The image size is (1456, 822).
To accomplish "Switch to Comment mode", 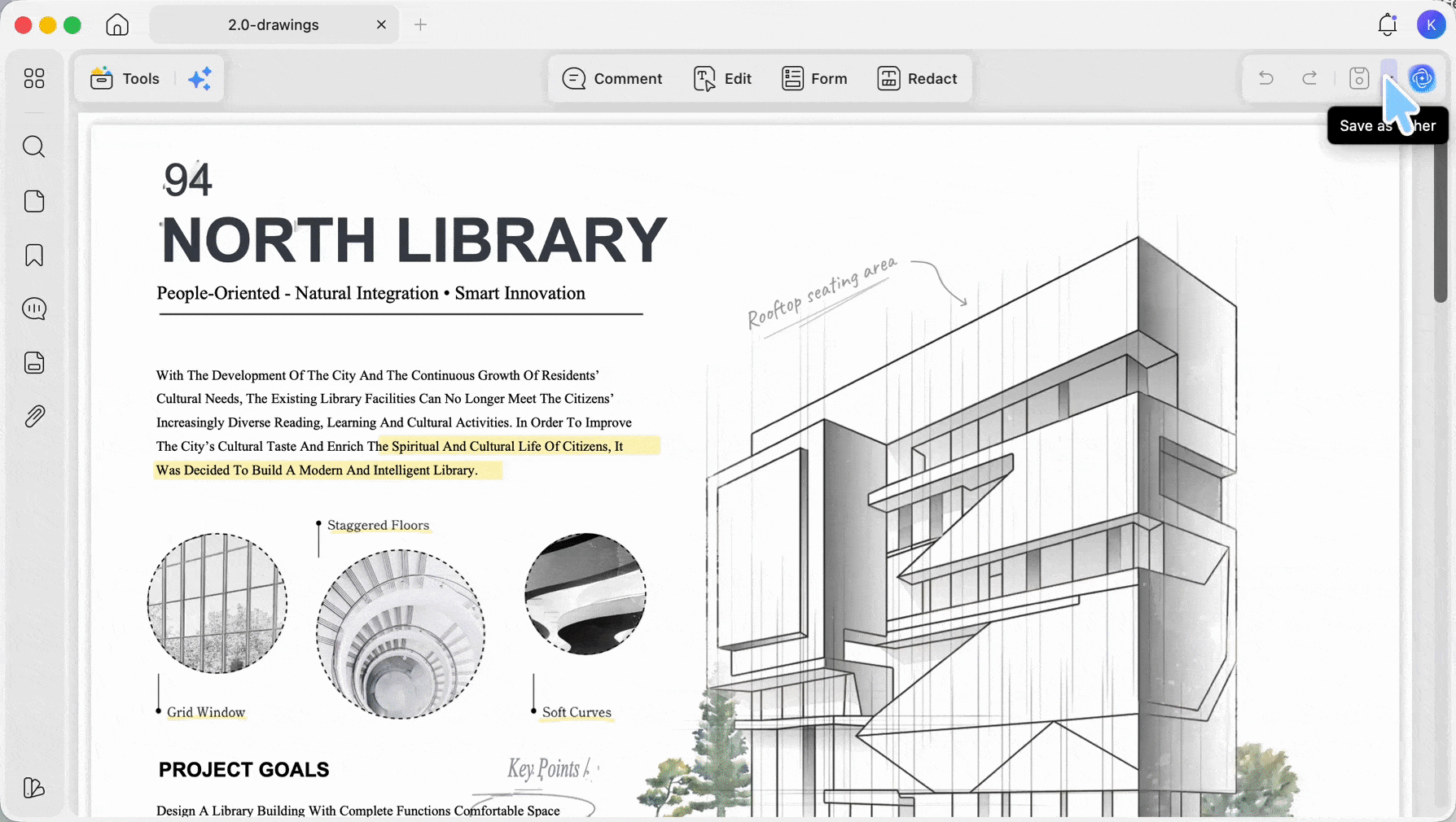I will [x=612, y=78].
